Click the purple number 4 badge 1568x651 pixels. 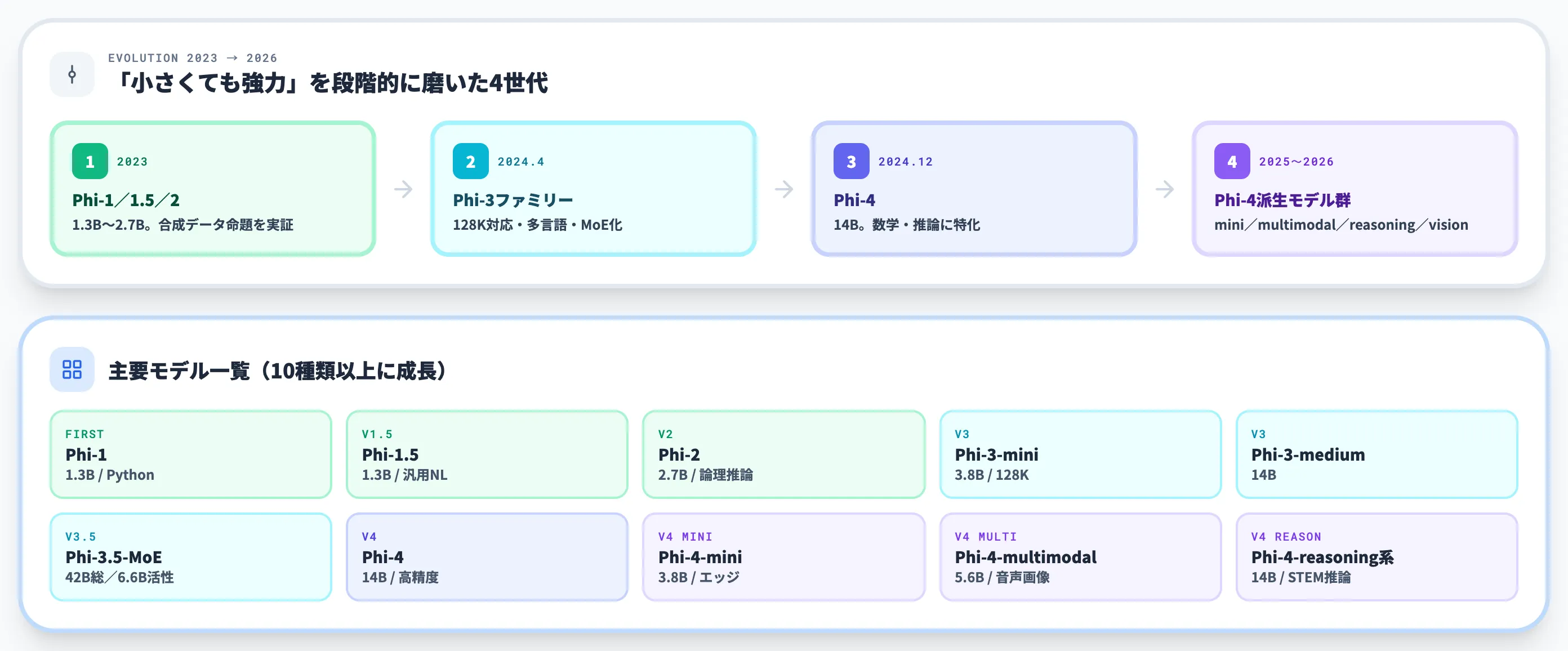[1232, 161]
